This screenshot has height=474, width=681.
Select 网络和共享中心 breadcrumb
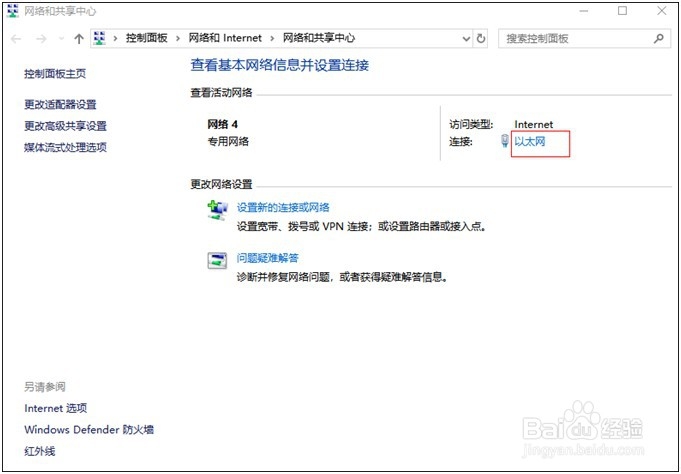319,38
